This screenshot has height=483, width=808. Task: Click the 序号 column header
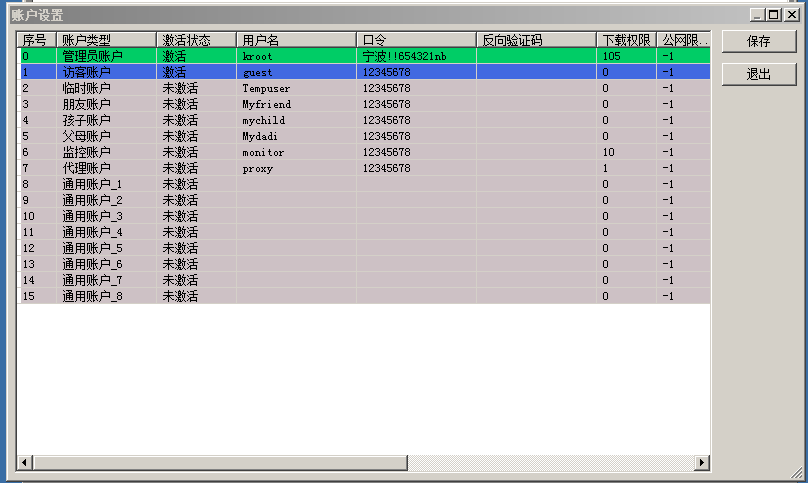click(36, 40)
